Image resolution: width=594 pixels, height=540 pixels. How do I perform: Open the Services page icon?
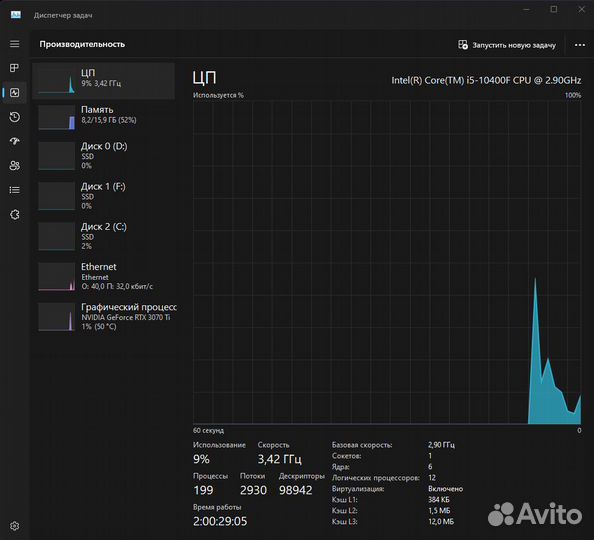pyautogui.click(x=14, y=214)
